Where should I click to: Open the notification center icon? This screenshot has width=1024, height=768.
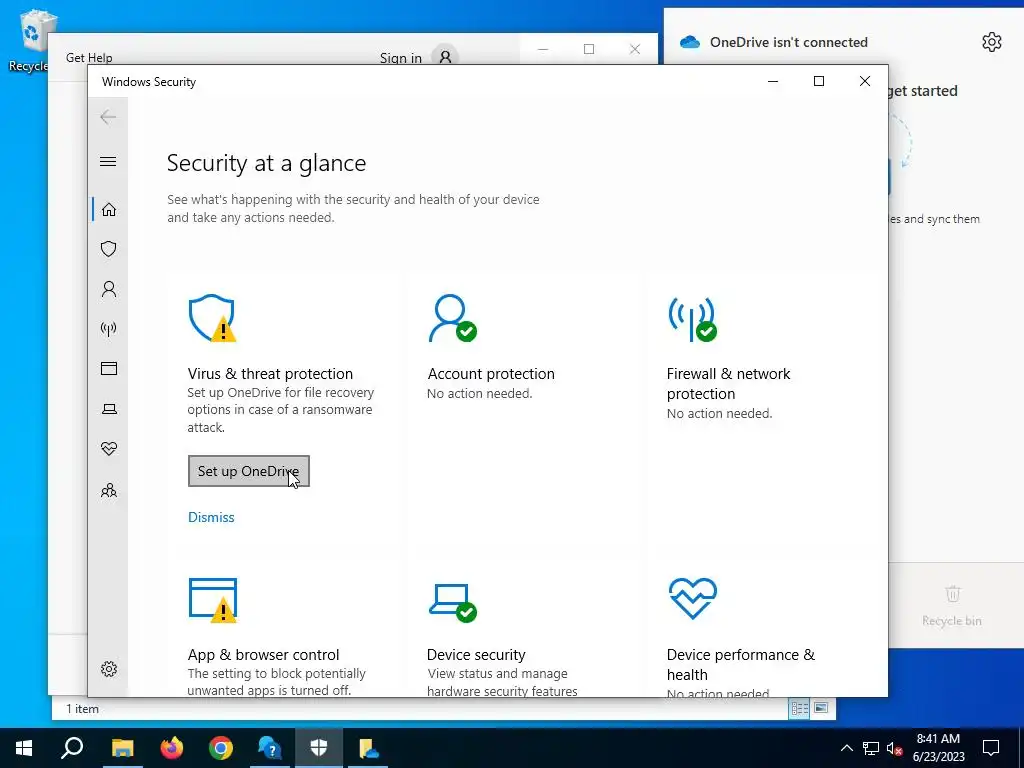[x=991, y=748]
